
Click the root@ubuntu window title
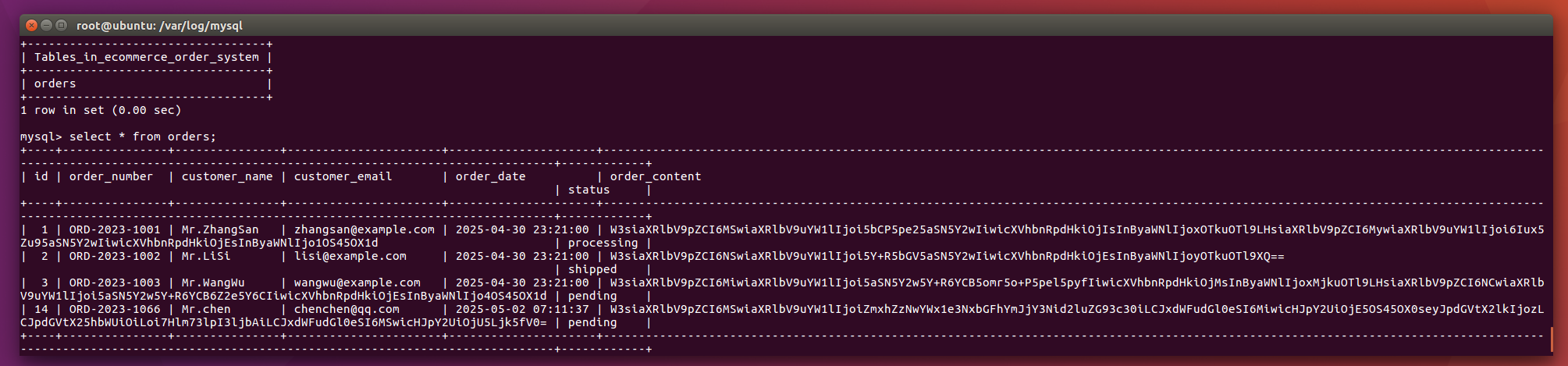tap(159, 26)
